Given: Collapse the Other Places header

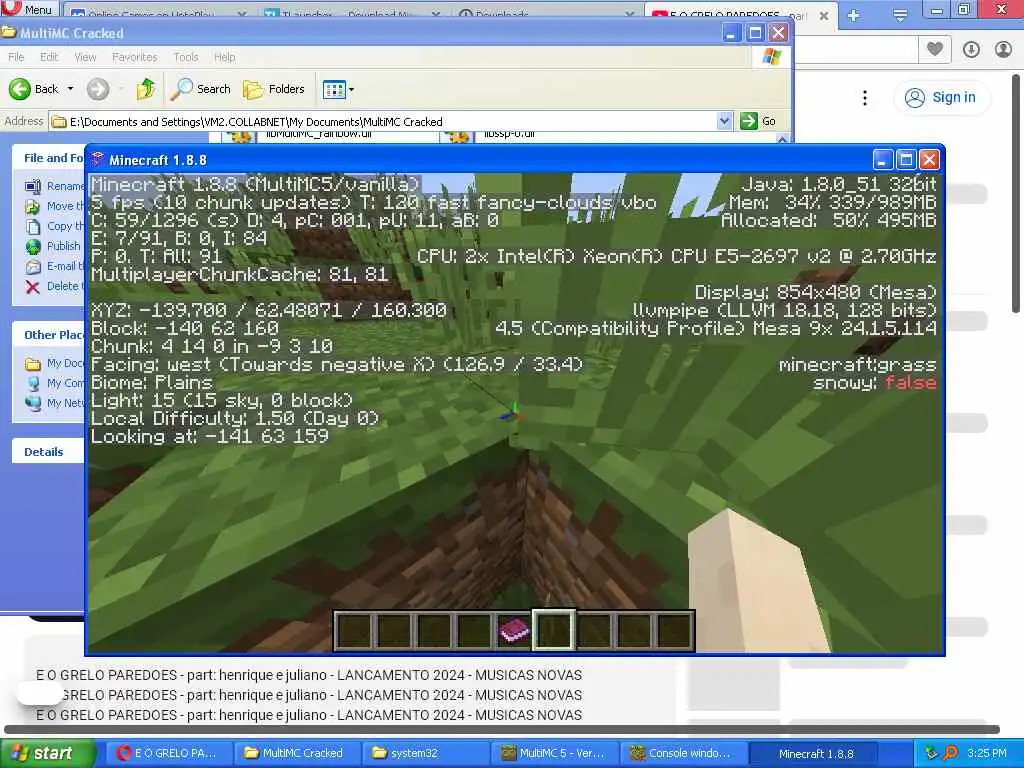Looking at the screenshot, I should pos(48,334).
